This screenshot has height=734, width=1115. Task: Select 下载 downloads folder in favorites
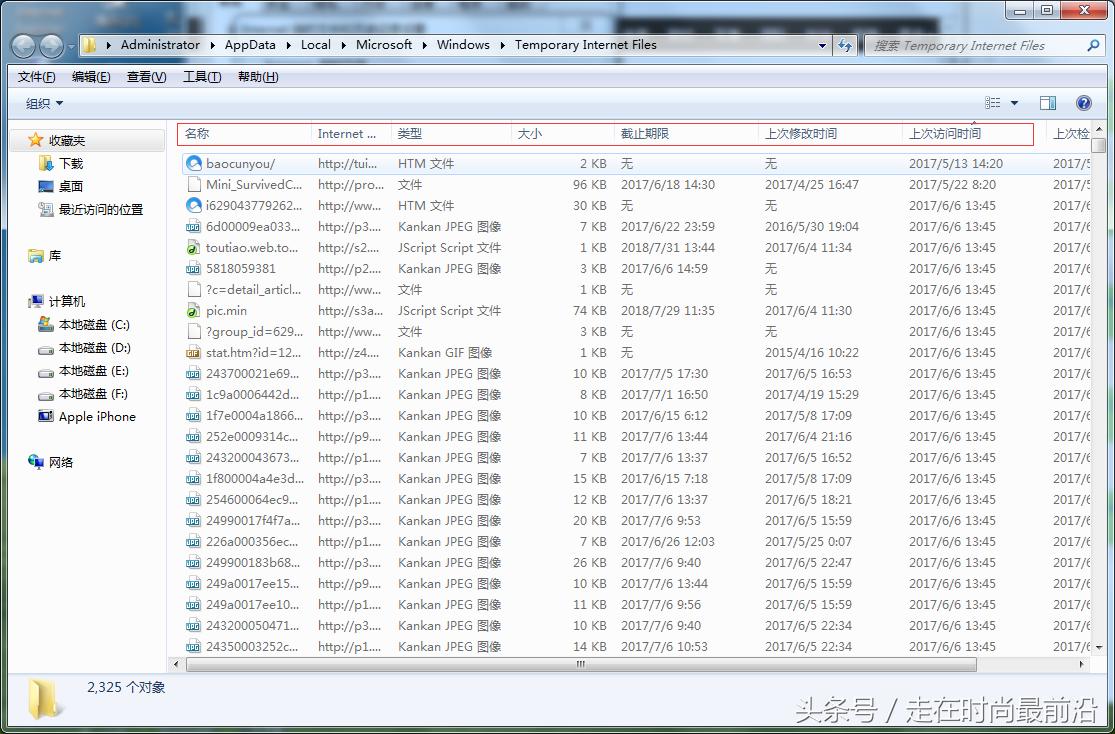[x=70, y=163]
